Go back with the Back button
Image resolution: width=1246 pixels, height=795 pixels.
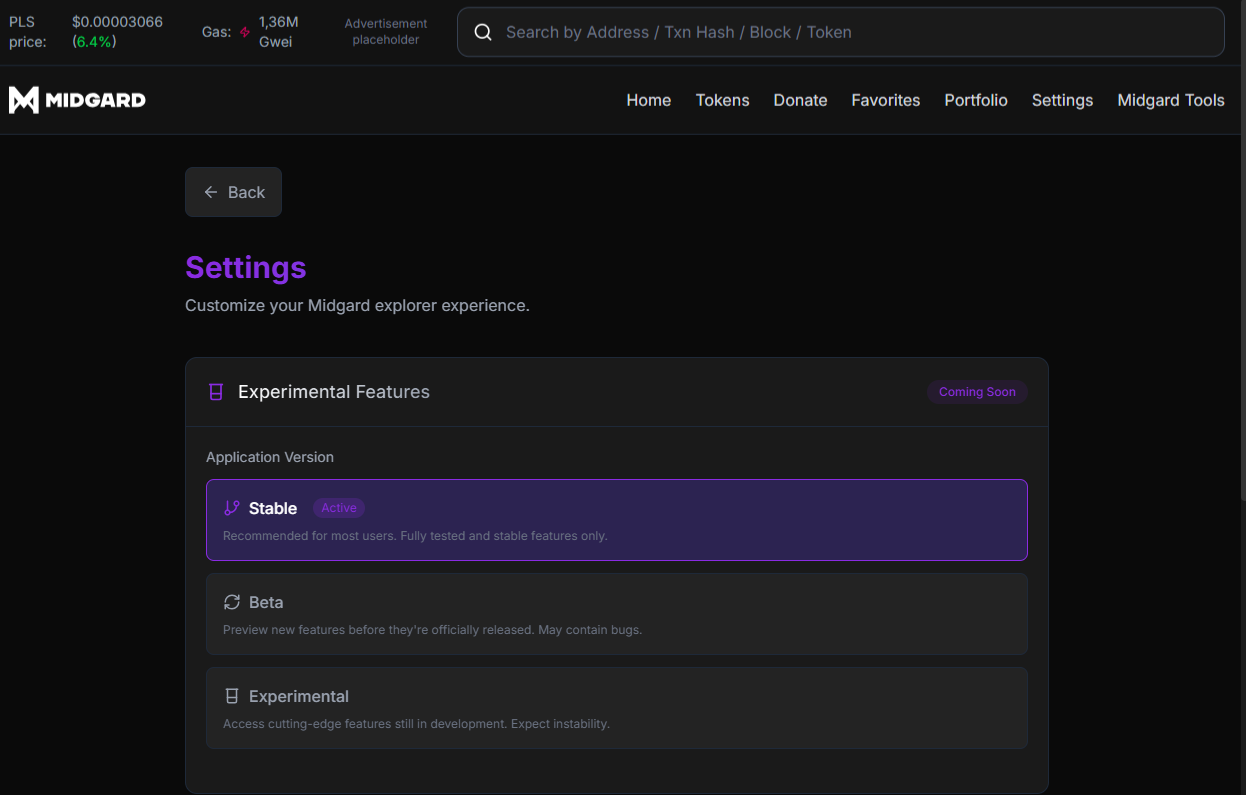point(233,192)
